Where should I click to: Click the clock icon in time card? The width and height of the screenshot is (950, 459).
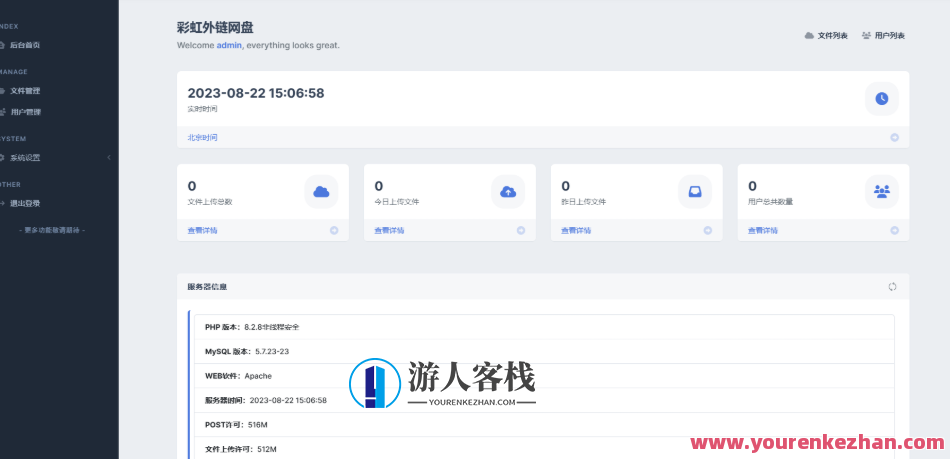[882, 99]
